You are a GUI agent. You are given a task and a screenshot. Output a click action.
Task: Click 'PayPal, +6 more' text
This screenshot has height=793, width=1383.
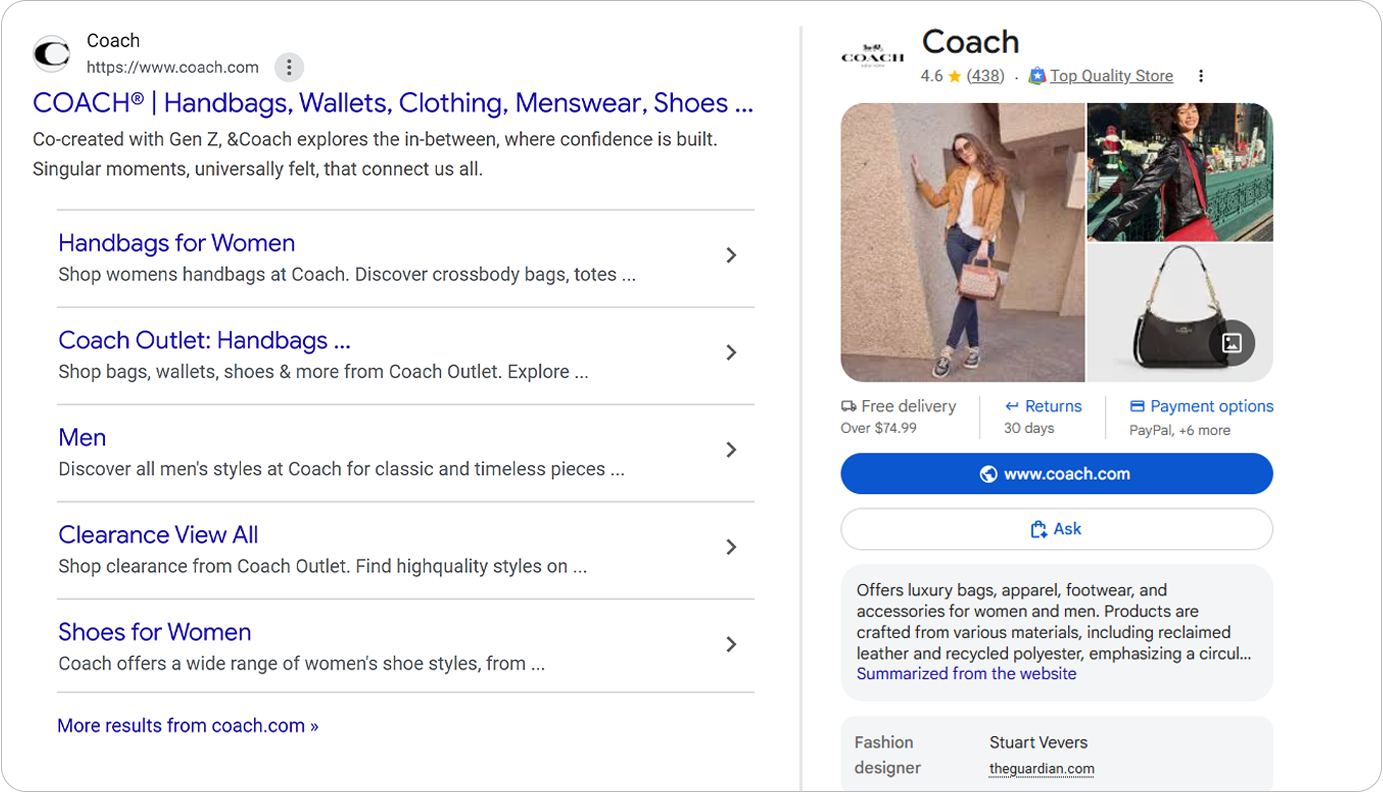click(1180, 430)
